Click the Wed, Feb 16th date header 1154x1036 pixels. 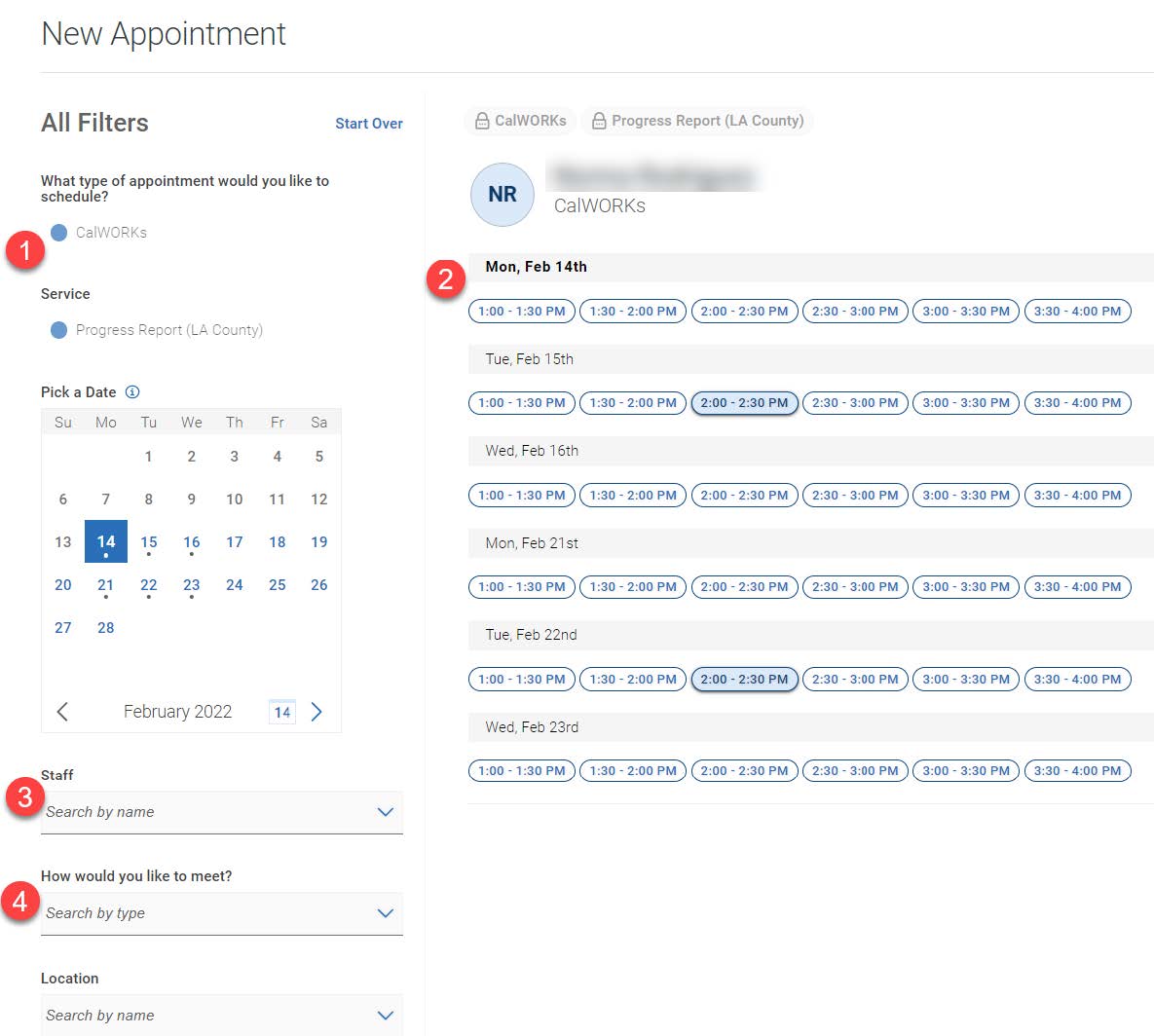tap(533, 450)
